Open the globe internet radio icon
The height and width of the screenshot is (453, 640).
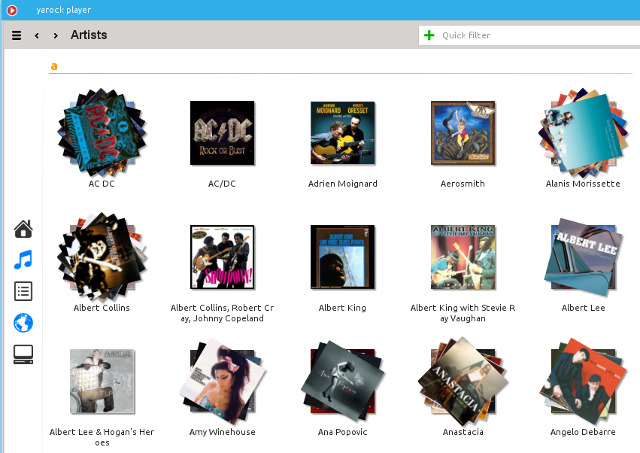click(23, 323)
